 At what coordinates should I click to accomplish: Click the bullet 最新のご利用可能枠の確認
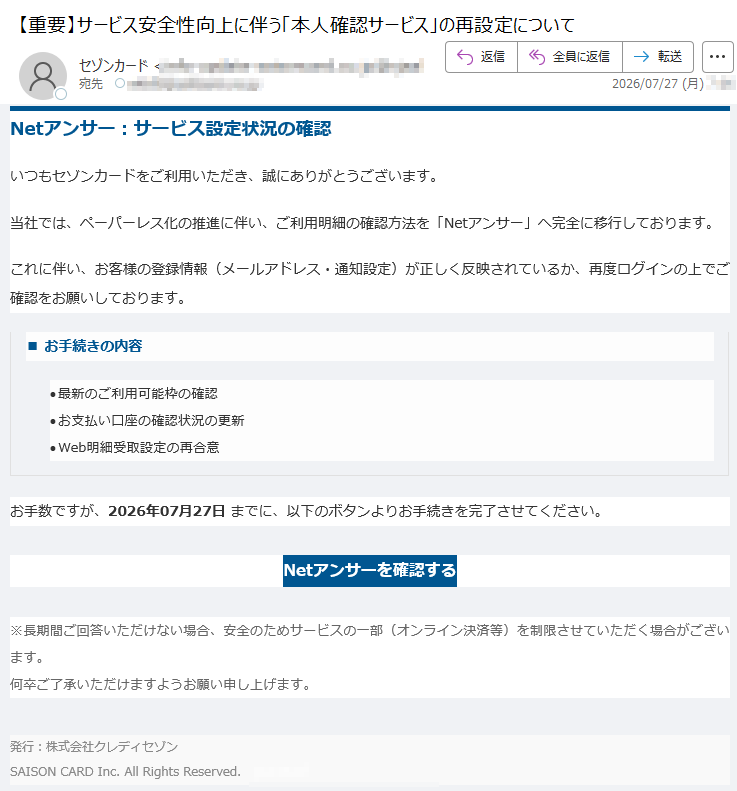(x=138, y=393)
